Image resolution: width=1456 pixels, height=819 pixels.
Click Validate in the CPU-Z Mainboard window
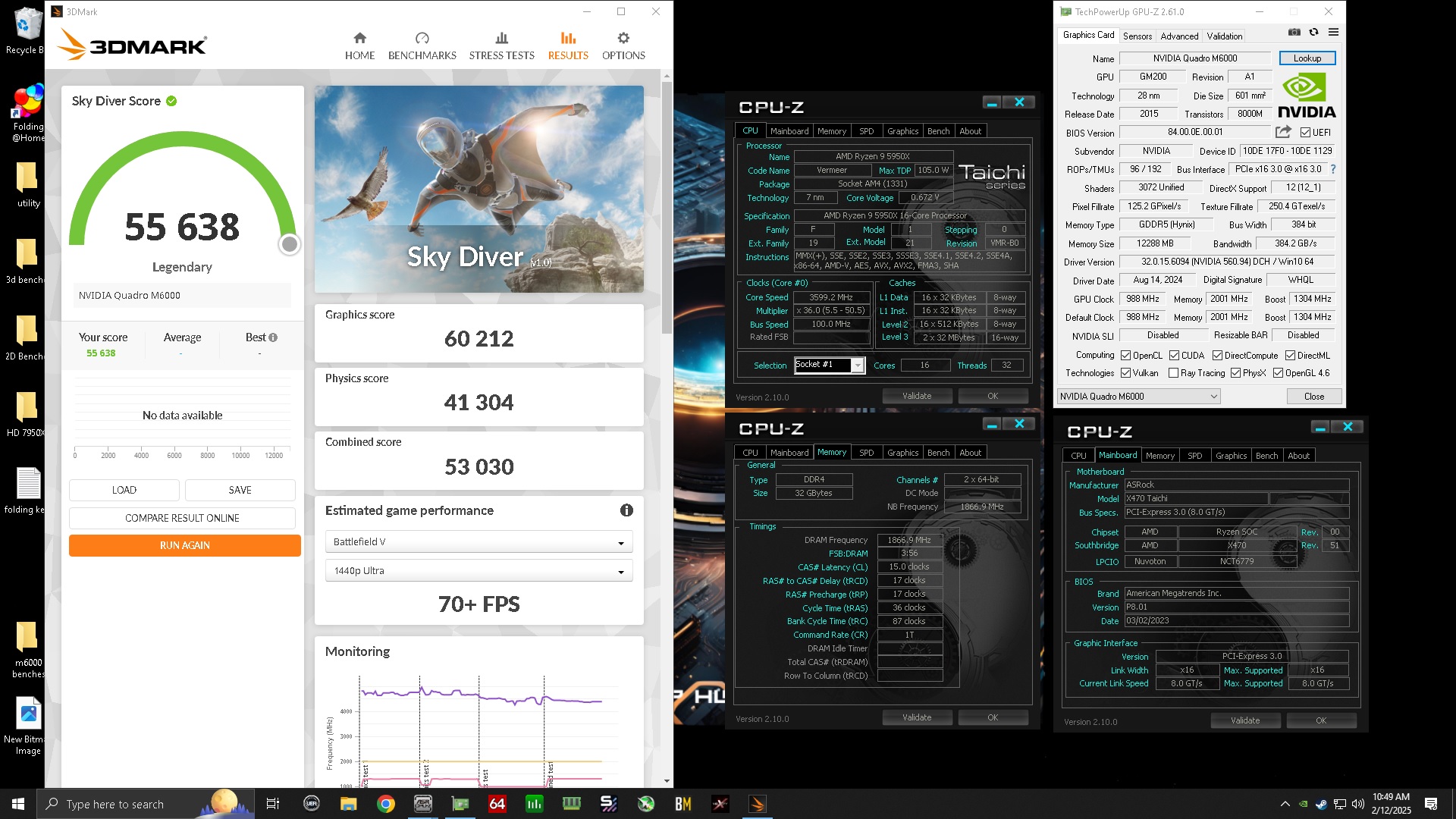(x=1244, y=720)
